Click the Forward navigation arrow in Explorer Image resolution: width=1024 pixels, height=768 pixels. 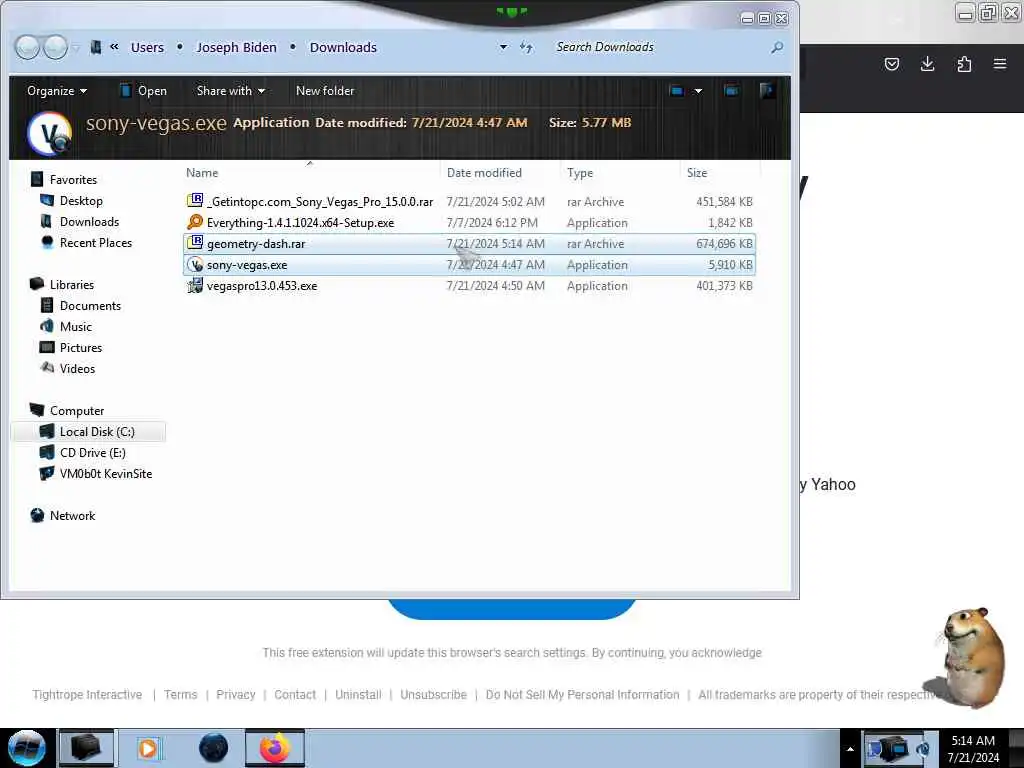(55, 47)
